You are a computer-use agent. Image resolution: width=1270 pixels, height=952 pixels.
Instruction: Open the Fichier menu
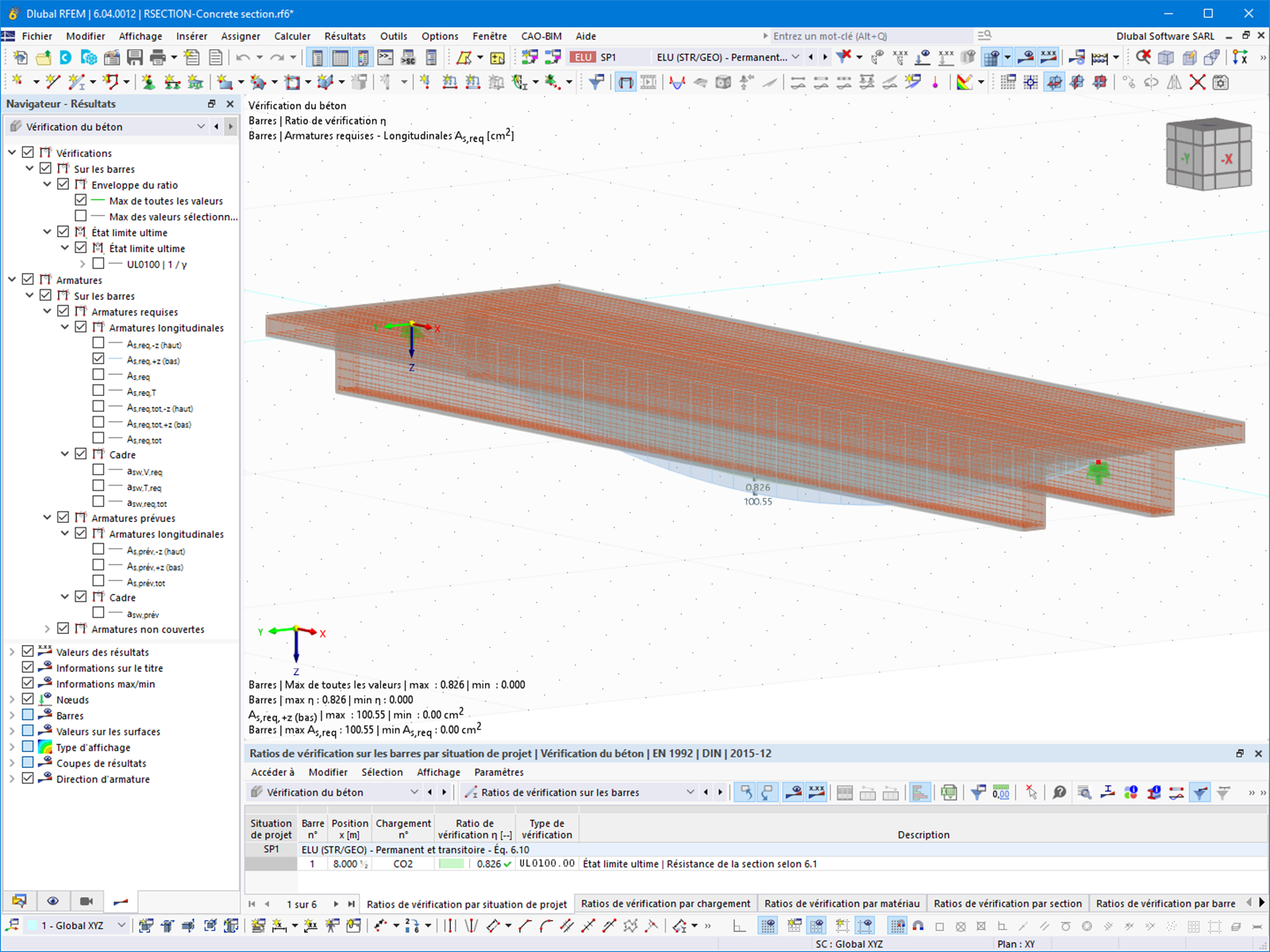coord(37,36)
